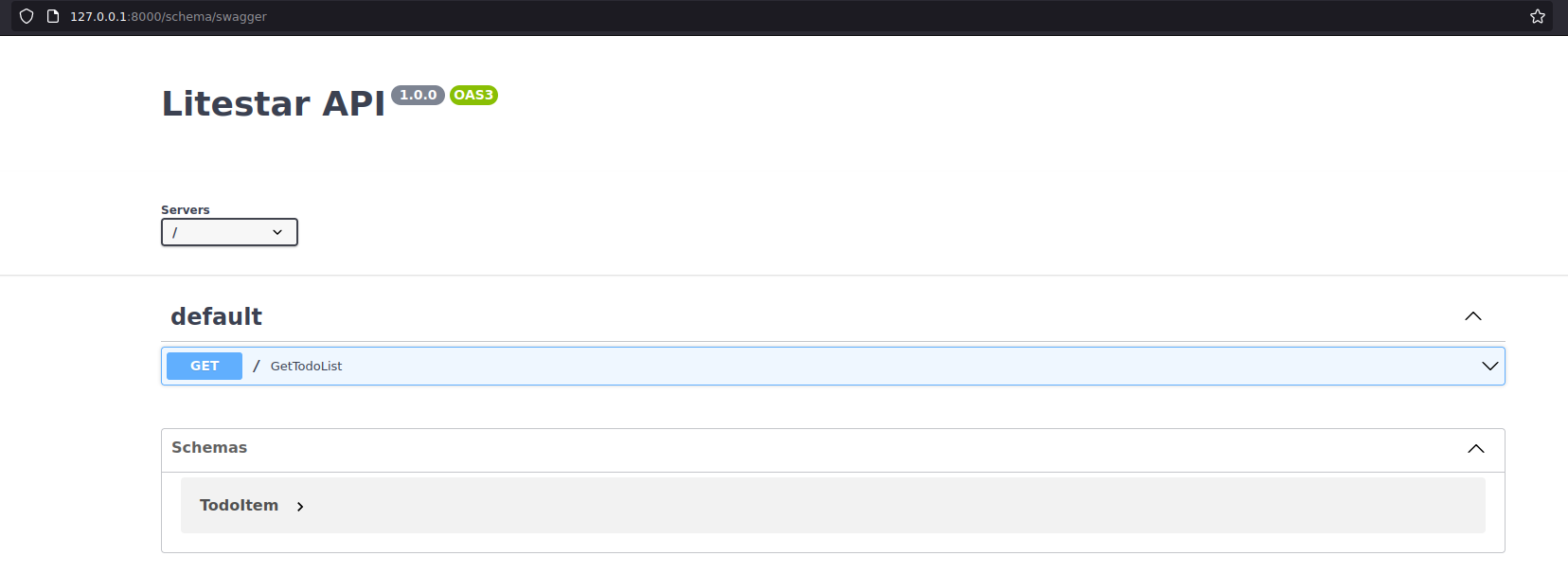Select the TodoItem schema name
This screenshot has height=574, width=1568.
click(239, 506)
